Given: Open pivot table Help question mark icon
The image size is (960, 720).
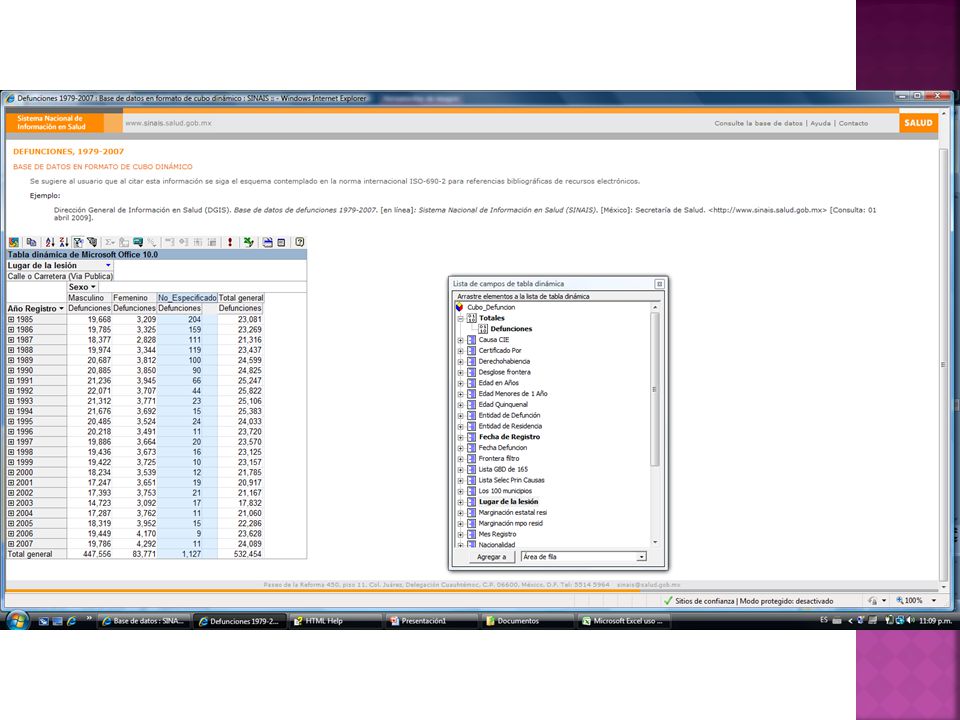Looking at the screenshot, I should pyautogui.click(x=299, y=242).
